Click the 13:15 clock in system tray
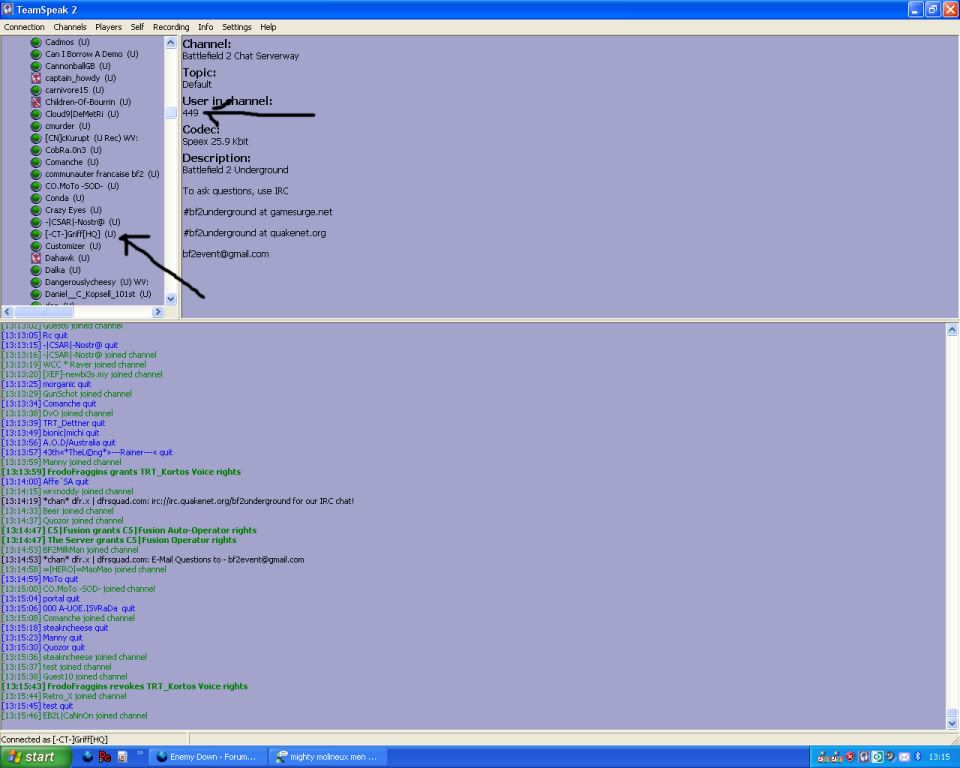Screen dimensions: 960x768 (x=939, y=757)
